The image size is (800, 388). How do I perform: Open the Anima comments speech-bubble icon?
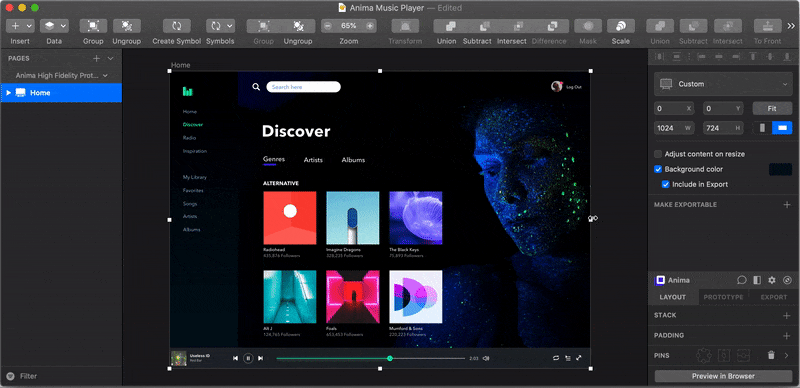(x=742, y=280)
